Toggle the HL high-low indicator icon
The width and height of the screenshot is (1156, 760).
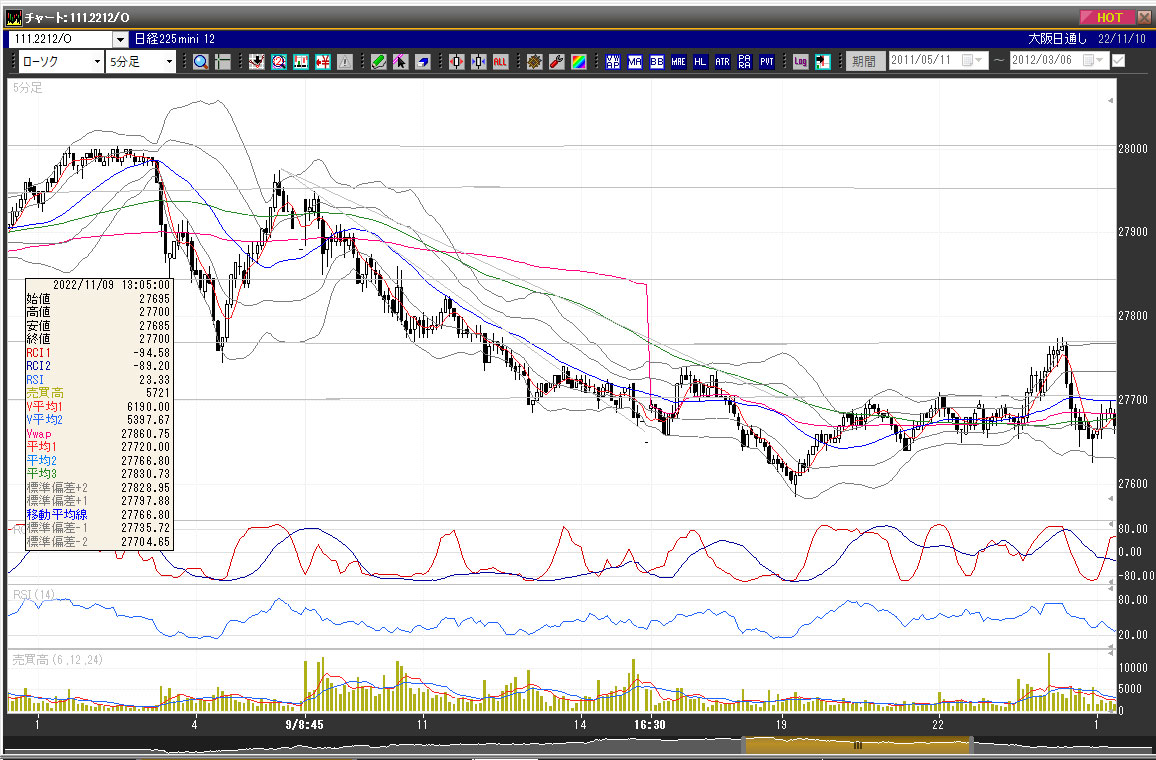pos(700,62)
